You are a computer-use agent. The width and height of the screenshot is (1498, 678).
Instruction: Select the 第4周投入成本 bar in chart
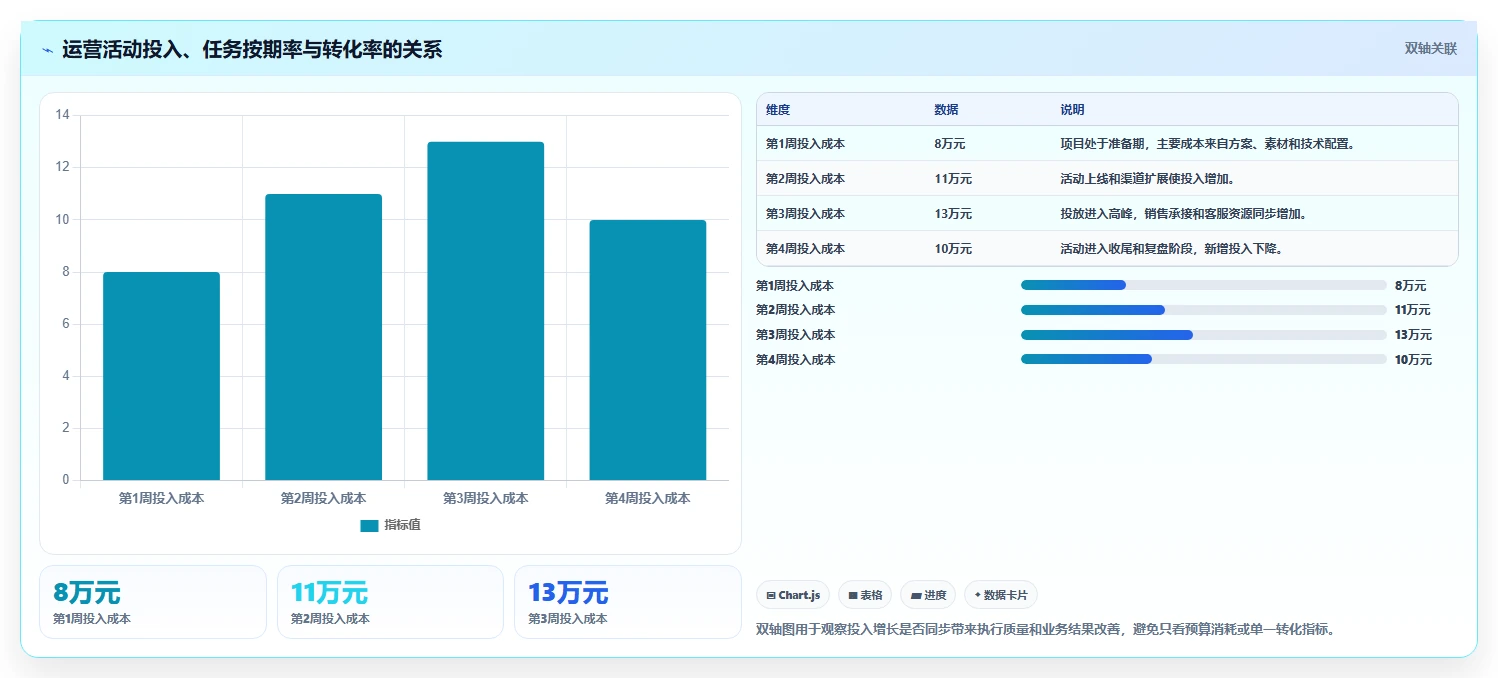647,350
